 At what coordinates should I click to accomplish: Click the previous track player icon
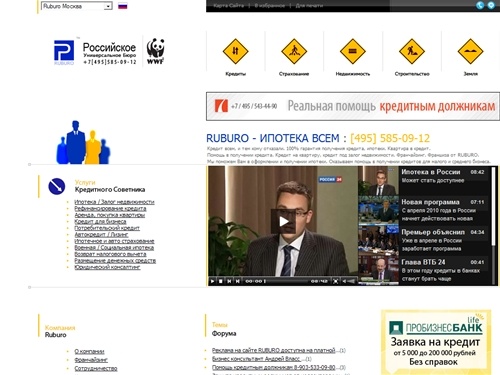coord(229,281)
